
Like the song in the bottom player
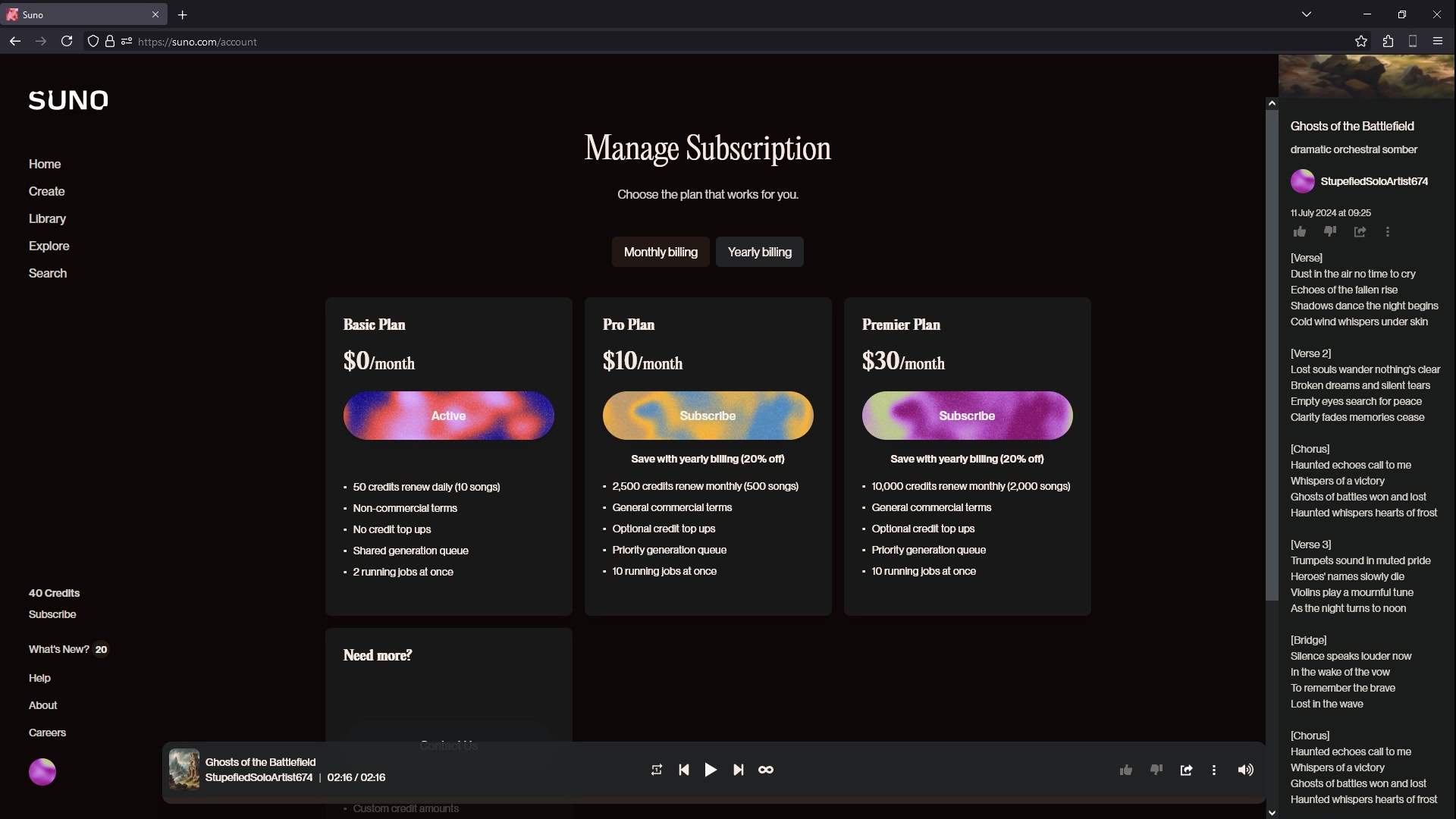tap(1126, 770)
